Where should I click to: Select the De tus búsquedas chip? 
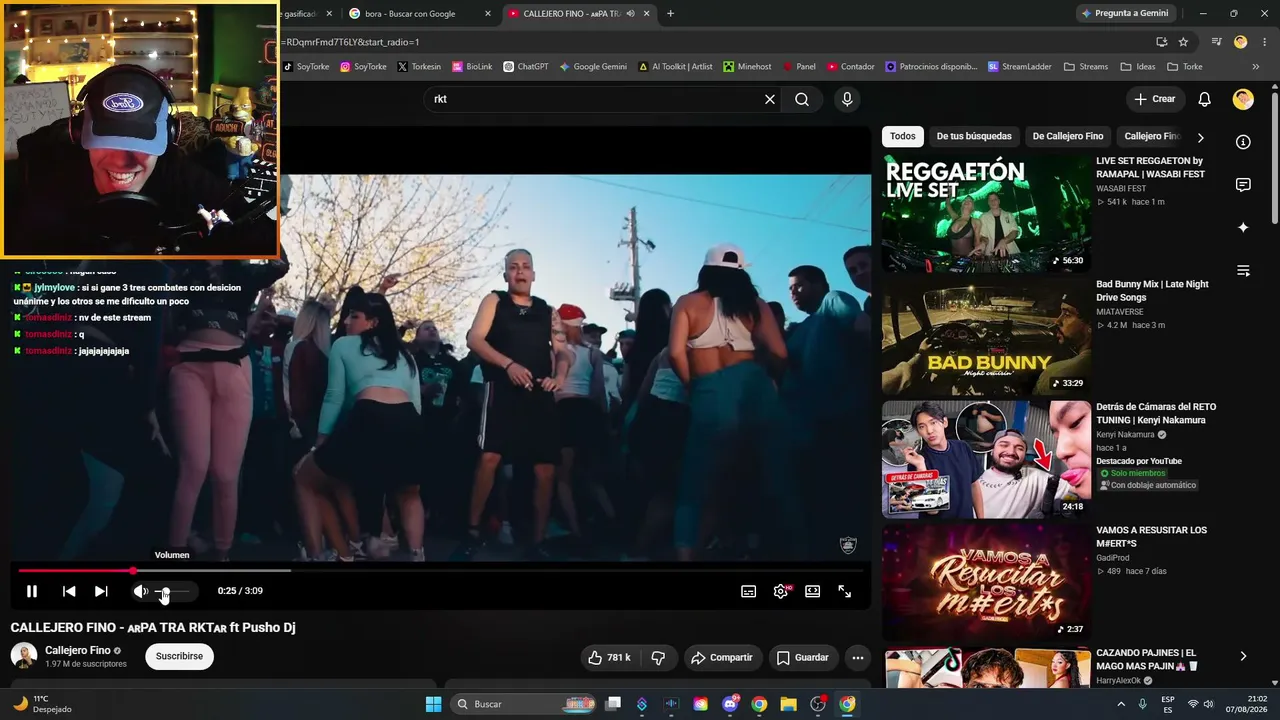974,136
